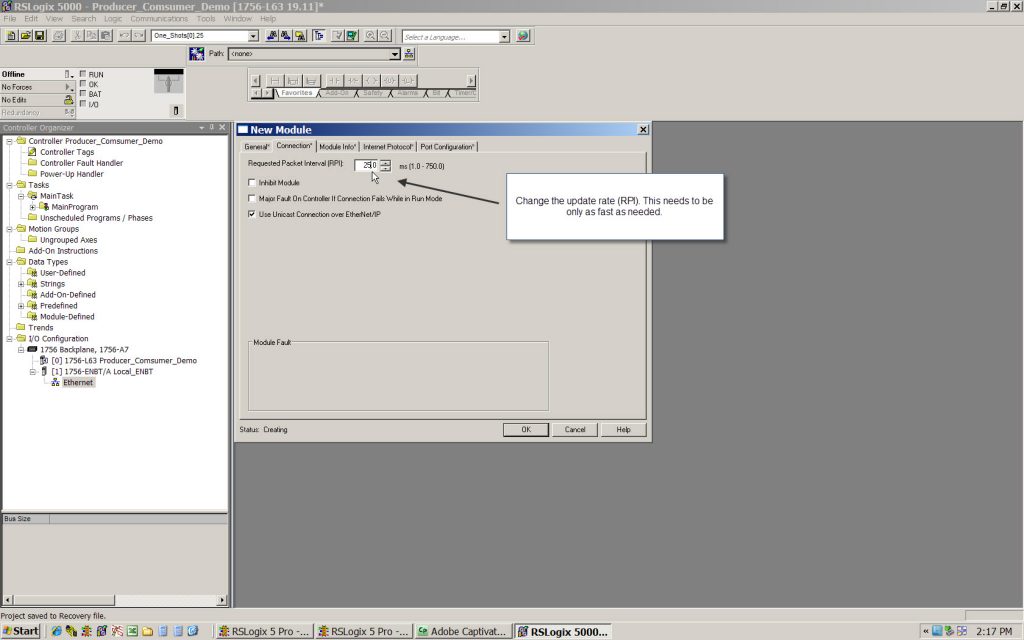This screenshot has height=640, width=1024.
Task: Uncheck Use Unicast Connection over EtherNet/IP
Action: point(252,214)
